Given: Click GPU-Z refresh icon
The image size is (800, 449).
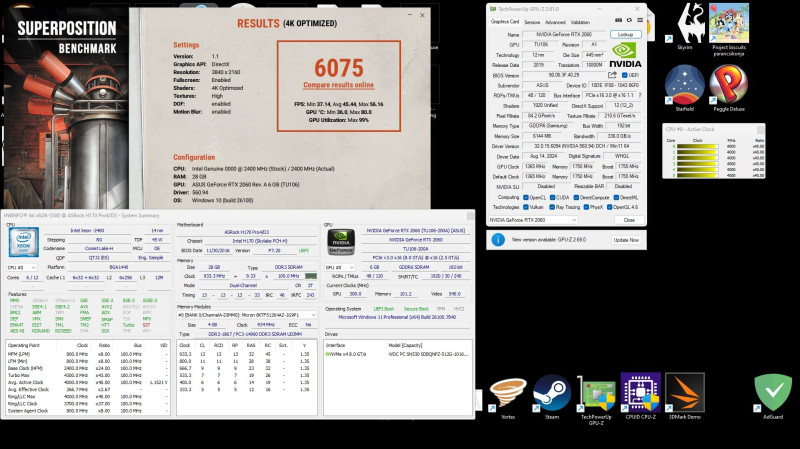Looking at the screenshot, I should (629, 20).
